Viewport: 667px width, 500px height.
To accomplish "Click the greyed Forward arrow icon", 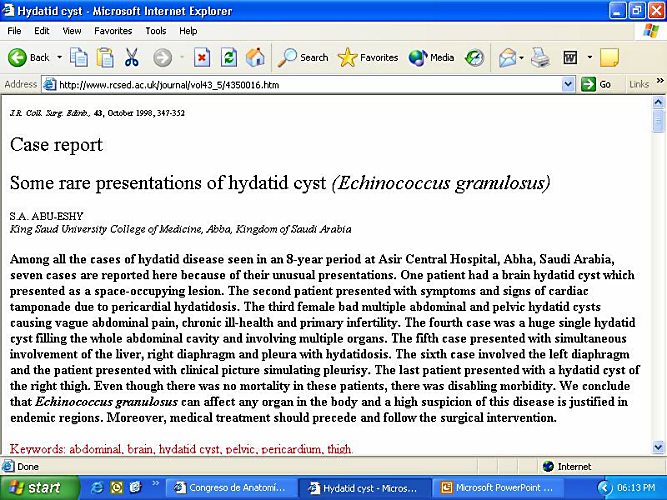I will pos(162,57).
